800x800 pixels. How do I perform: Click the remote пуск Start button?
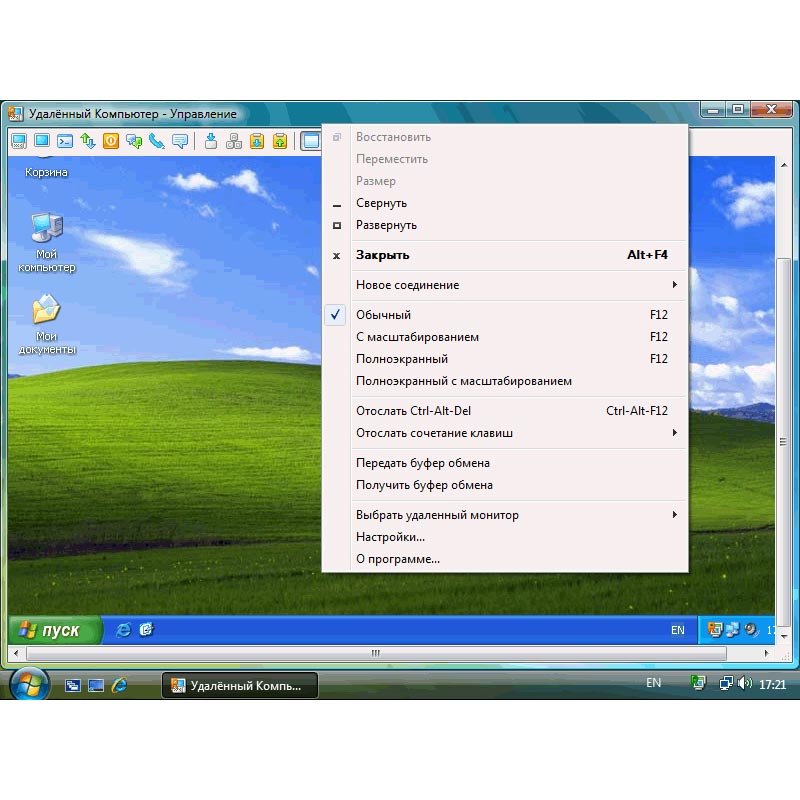[x=55, y=630]
